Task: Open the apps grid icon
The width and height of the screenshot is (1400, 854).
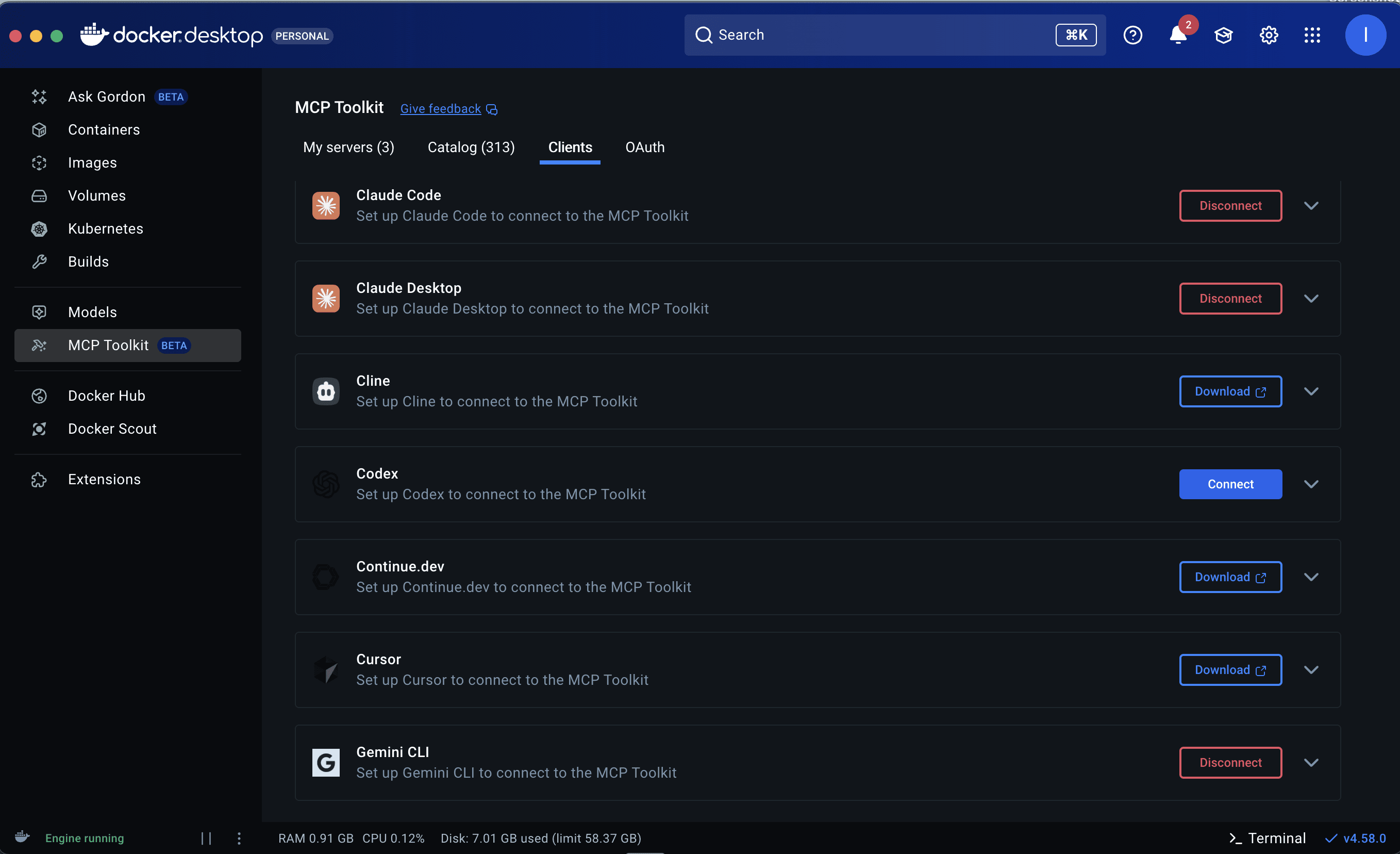Action: tap(1312, 35)
